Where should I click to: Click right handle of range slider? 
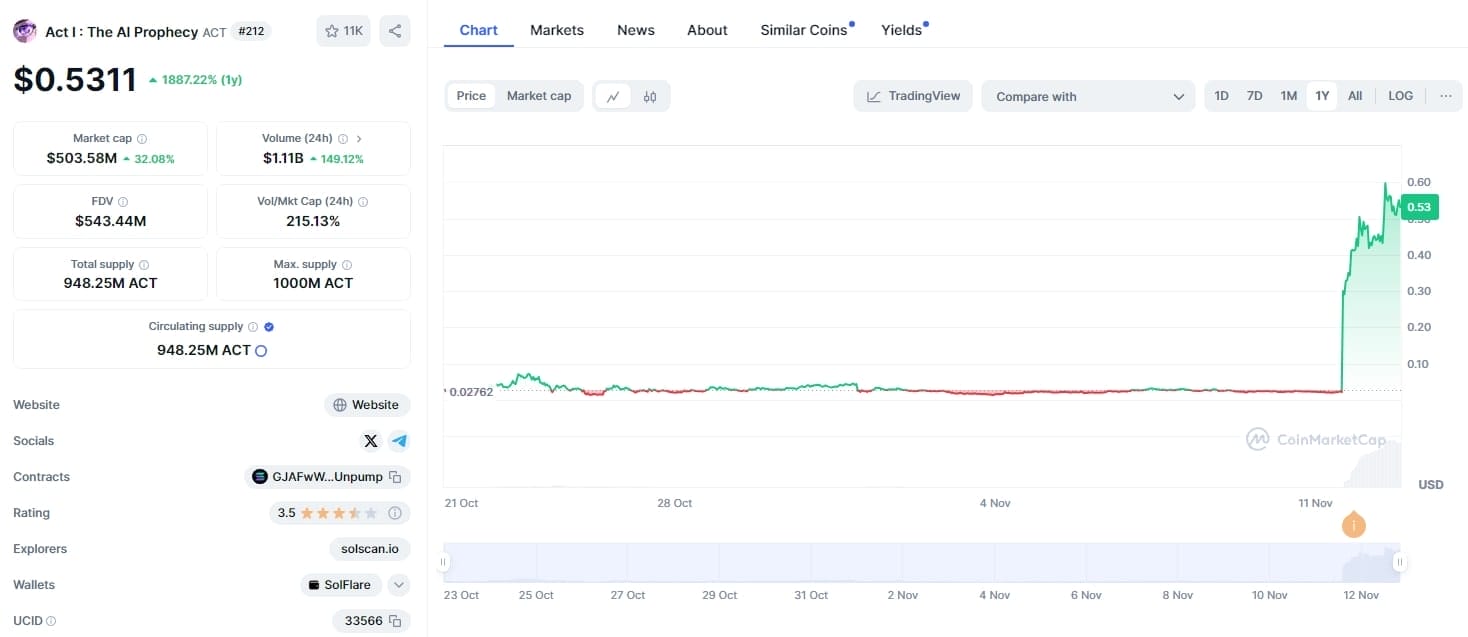tap(1399, 563)
